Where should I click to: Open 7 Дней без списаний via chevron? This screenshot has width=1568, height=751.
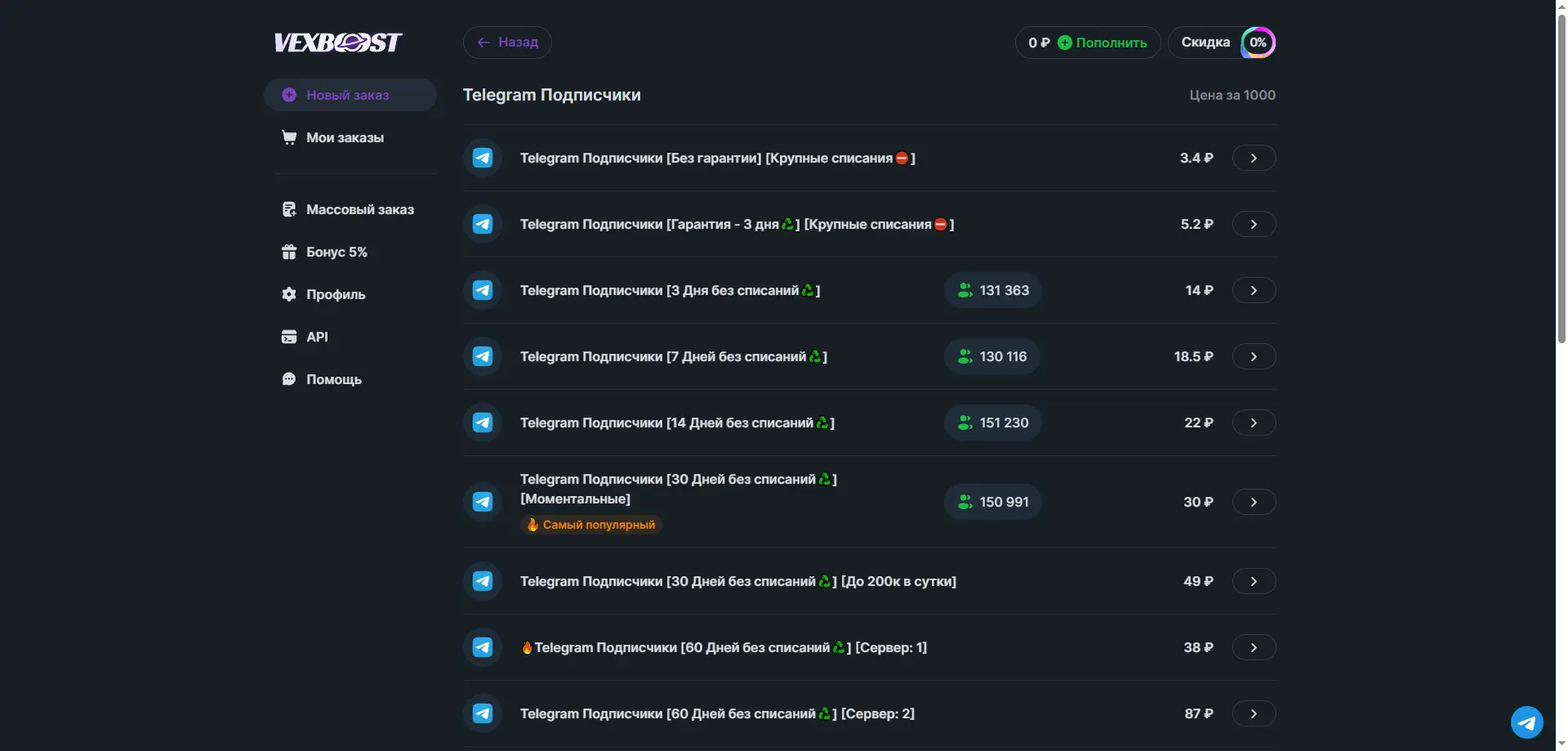click(1254, 356)
